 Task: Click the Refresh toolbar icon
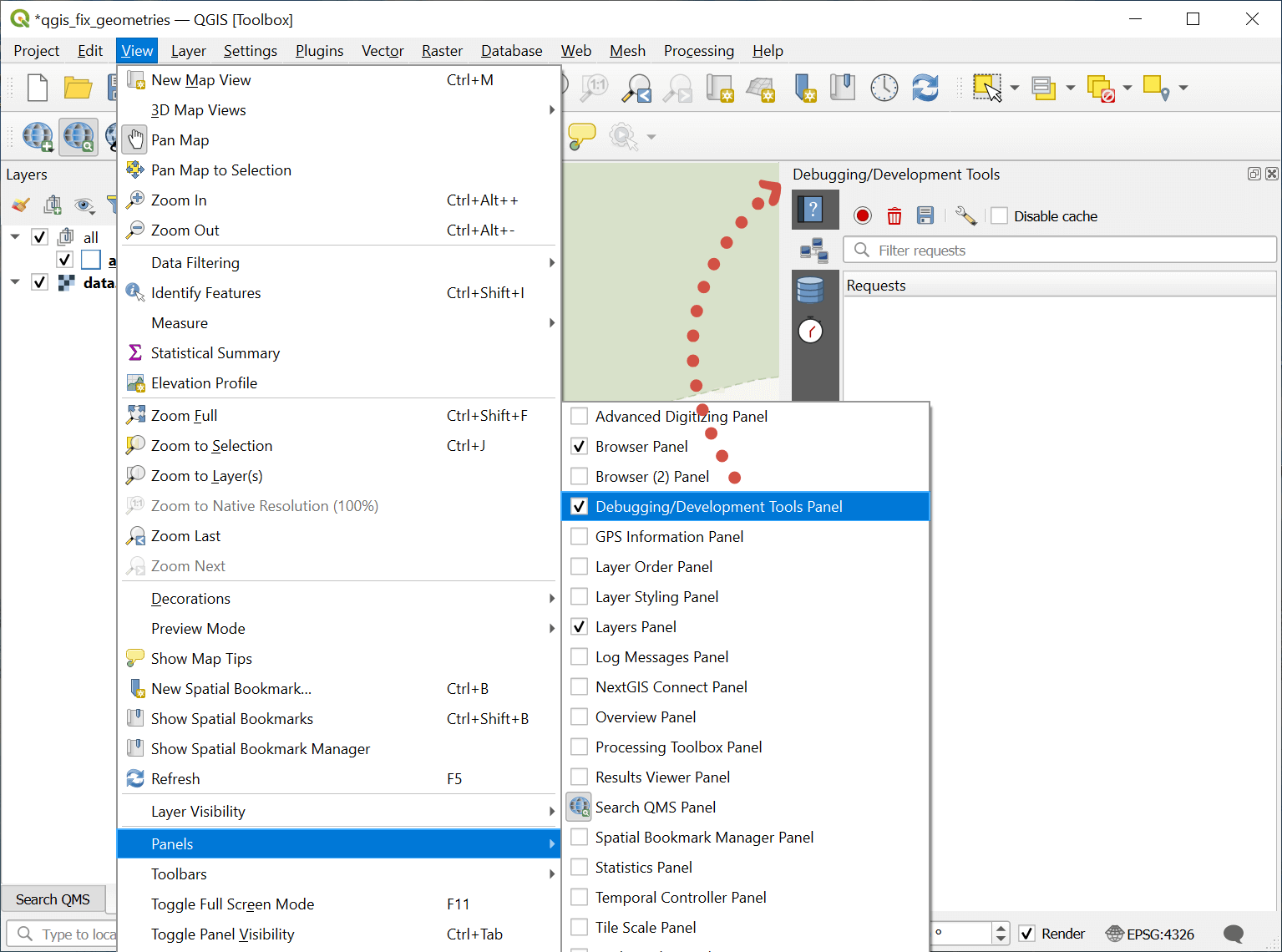pyautogui.click(x=925, y=88)
